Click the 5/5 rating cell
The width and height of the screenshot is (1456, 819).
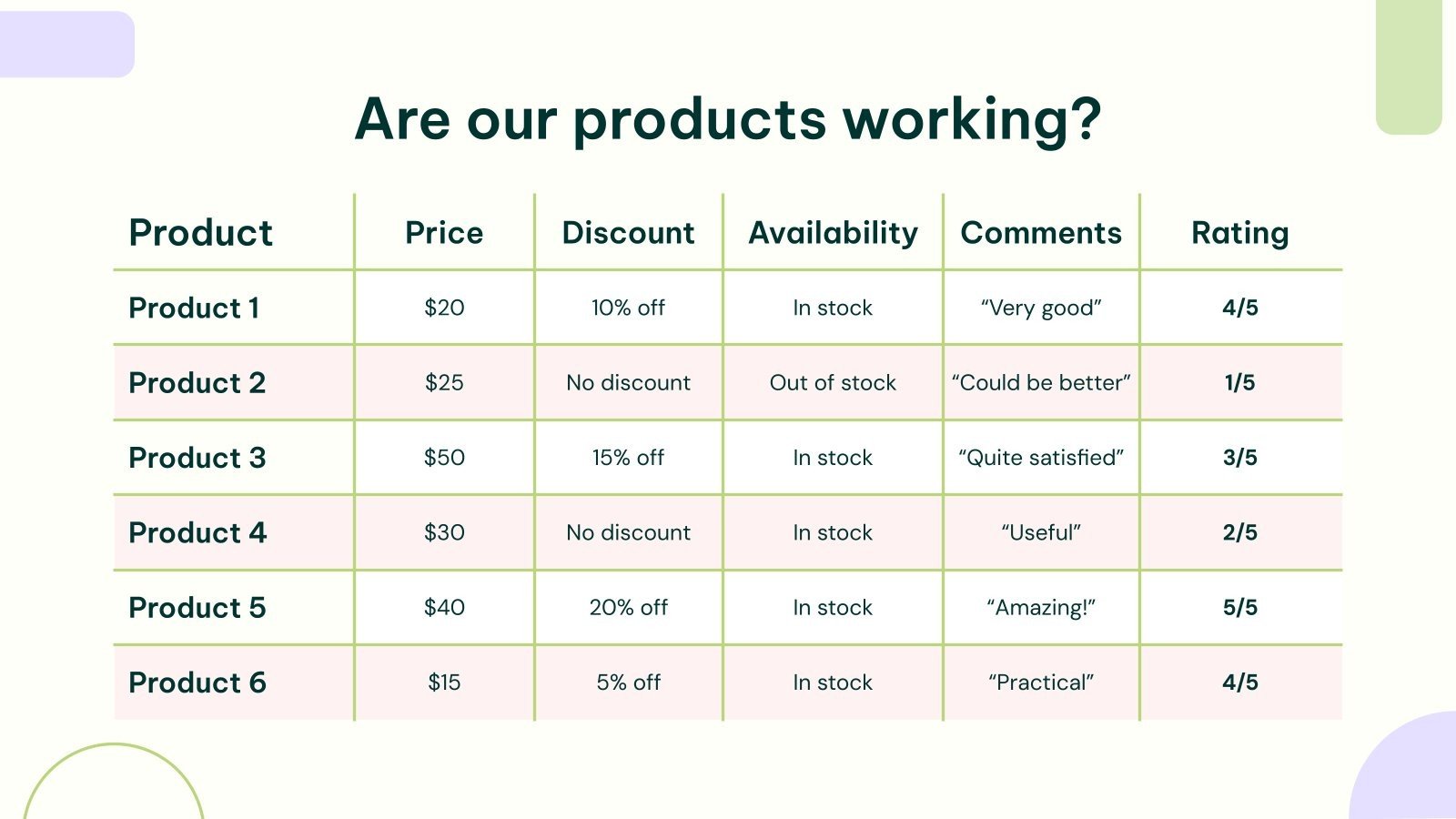1239,608
